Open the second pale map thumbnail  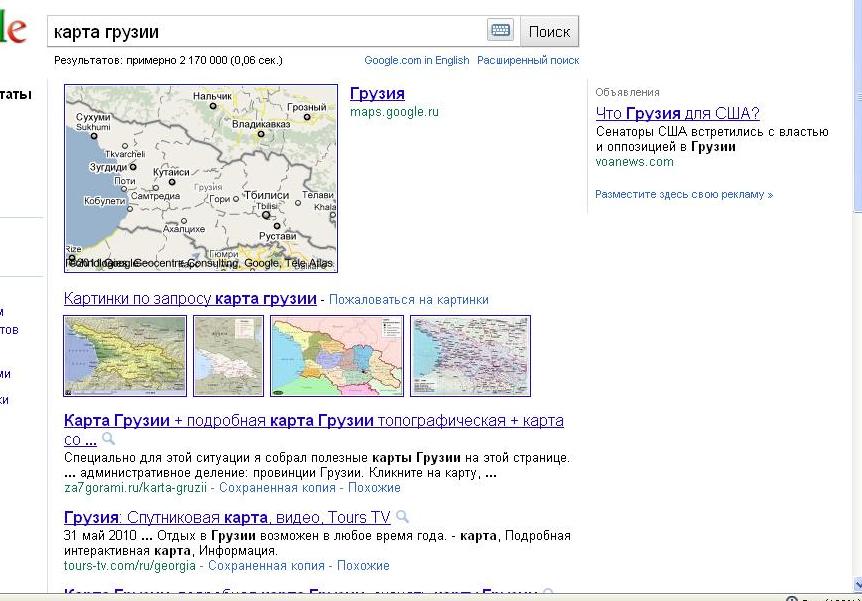(228, 356)
